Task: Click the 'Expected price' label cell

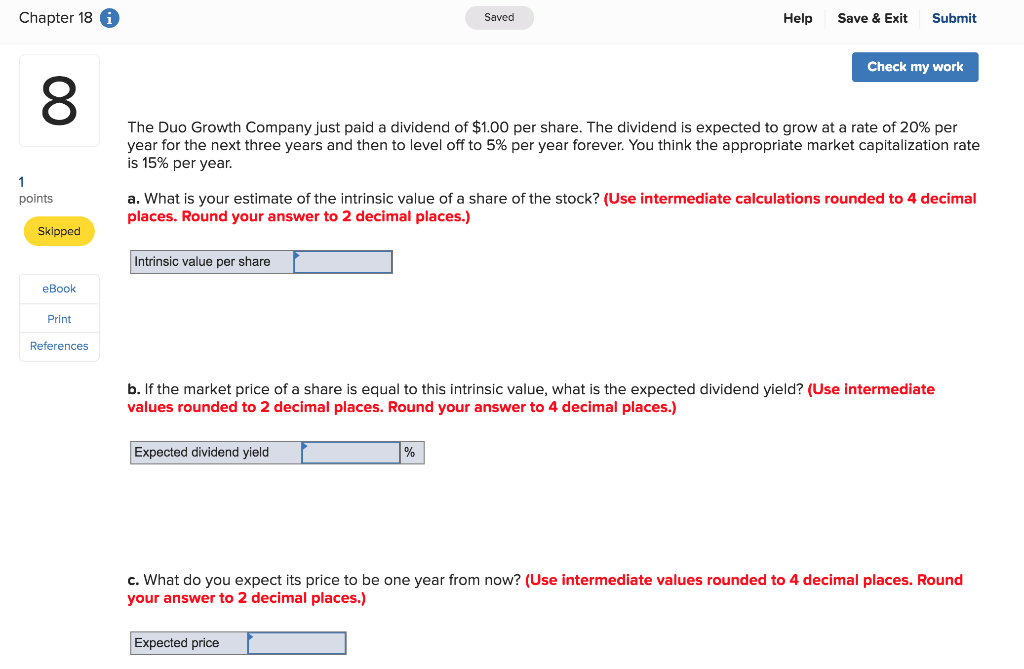Action: (x=189, y=643)
